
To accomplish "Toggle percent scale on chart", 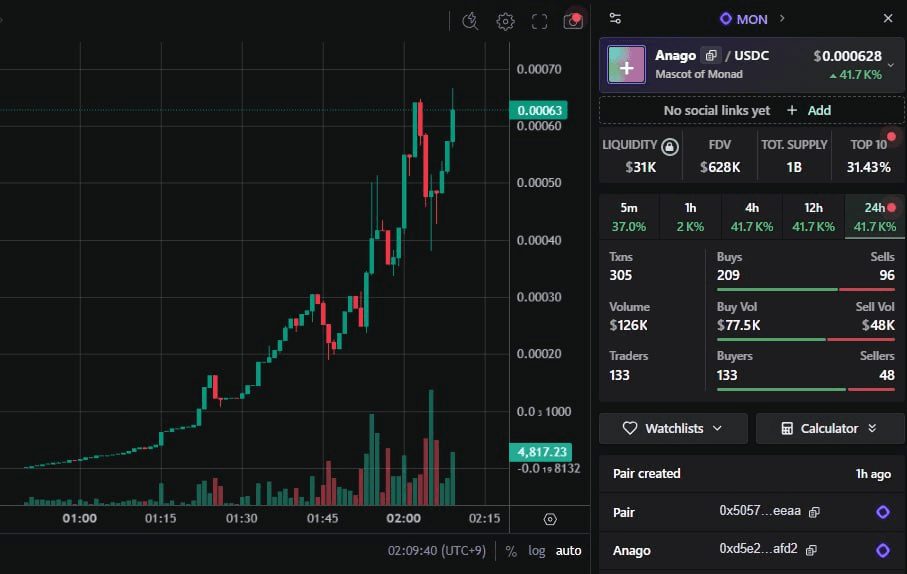I will point(511,550).
